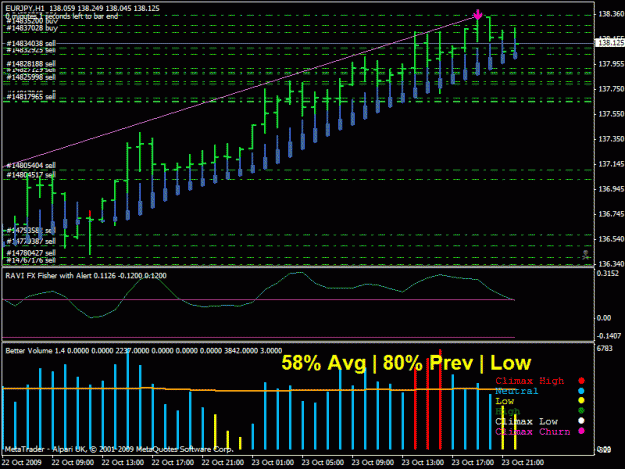
Task: Select order label #14834038 sell
Action: point(31,43)
